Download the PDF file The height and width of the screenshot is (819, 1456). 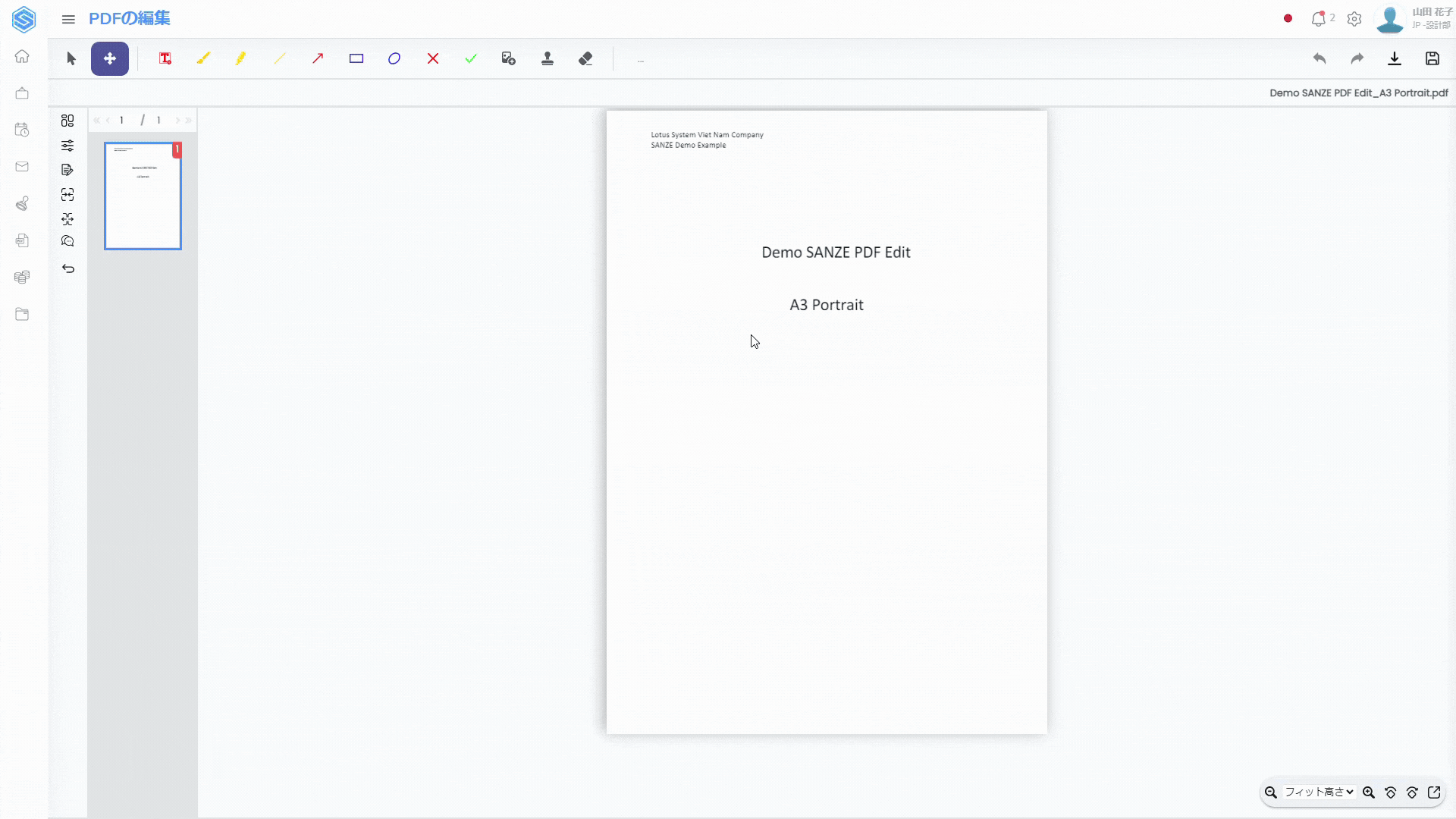point(1395,58)
